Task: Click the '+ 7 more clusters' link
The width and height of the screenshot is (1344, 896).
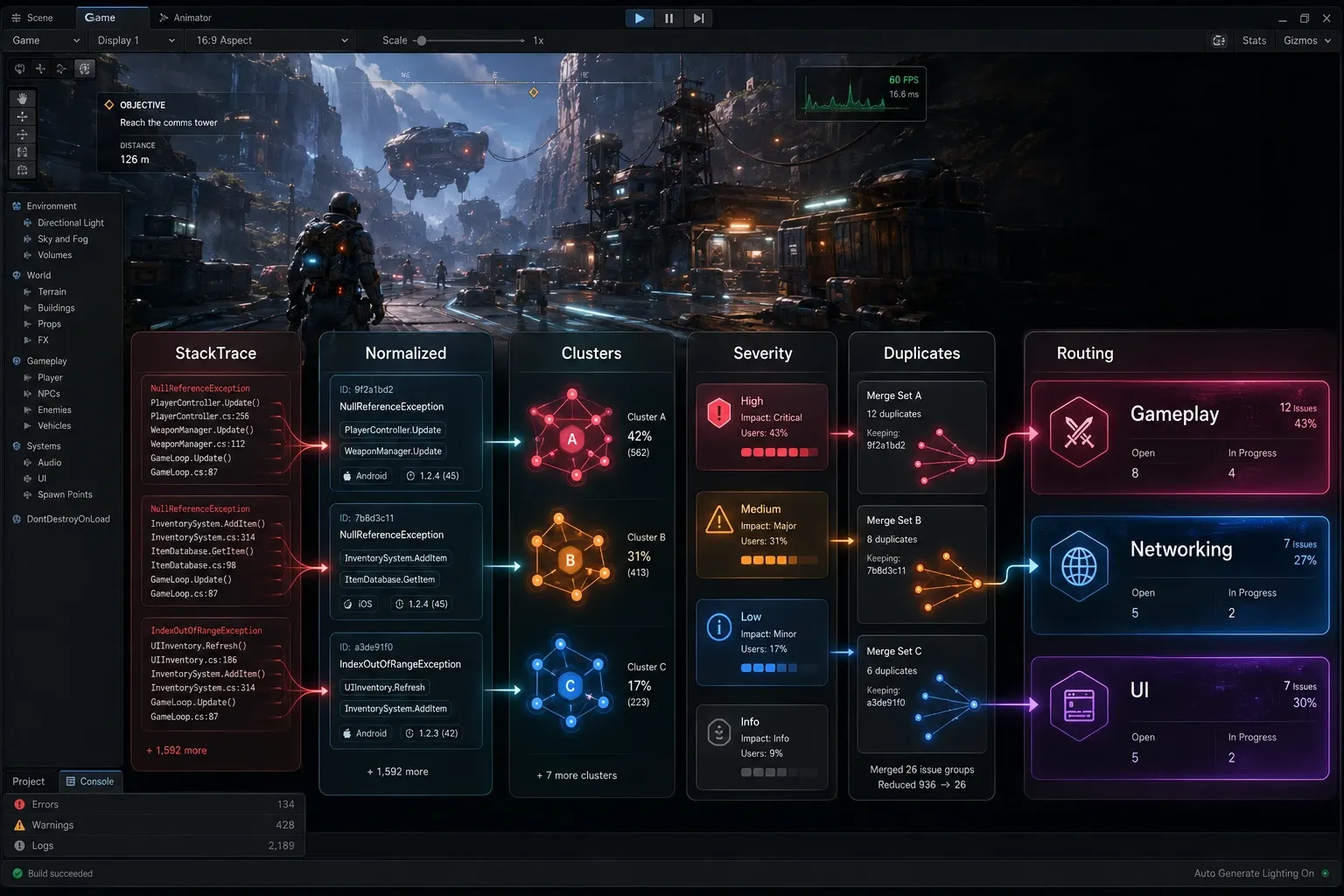Action: [577, 775]
